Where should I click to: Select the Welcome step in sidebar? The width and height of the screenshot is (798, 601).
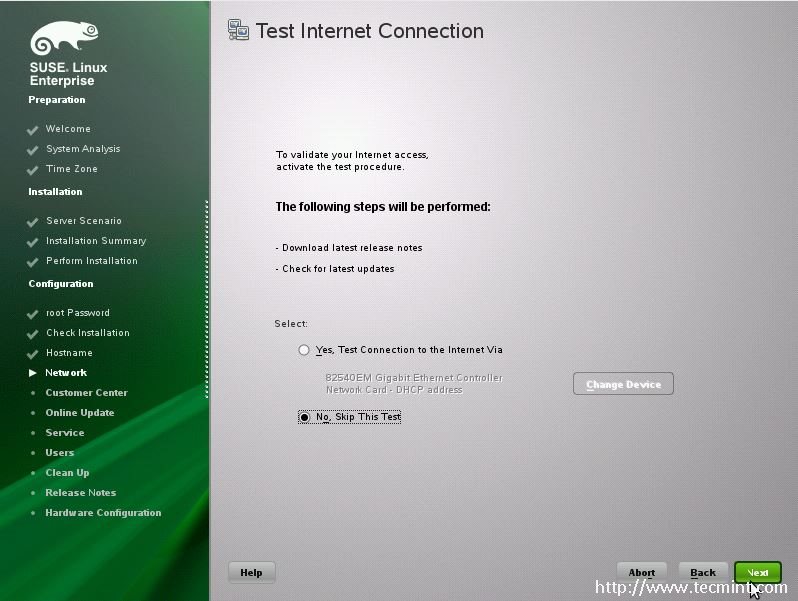(68, 129)
